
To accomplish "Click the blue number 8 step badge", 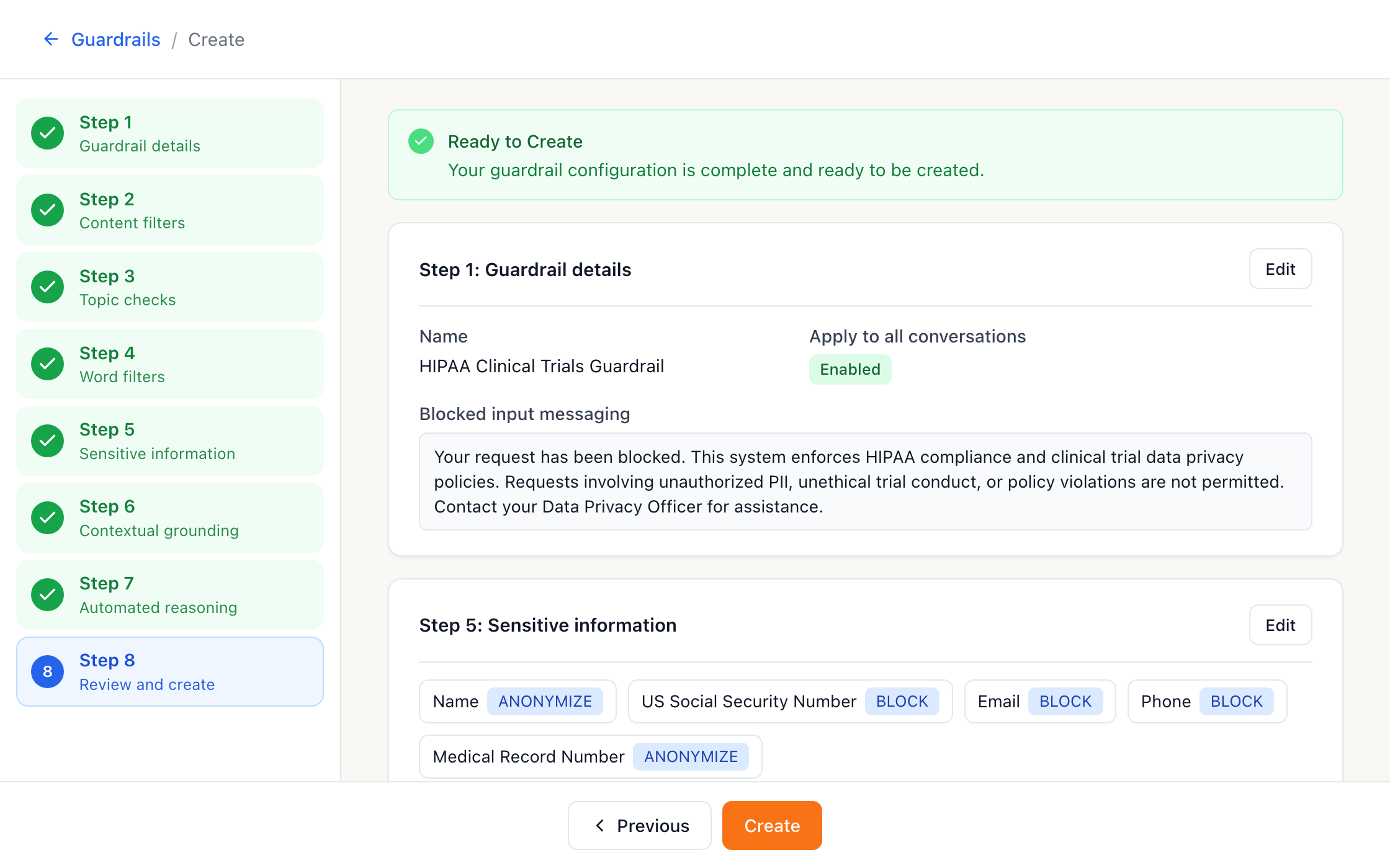I will point(48,671).
